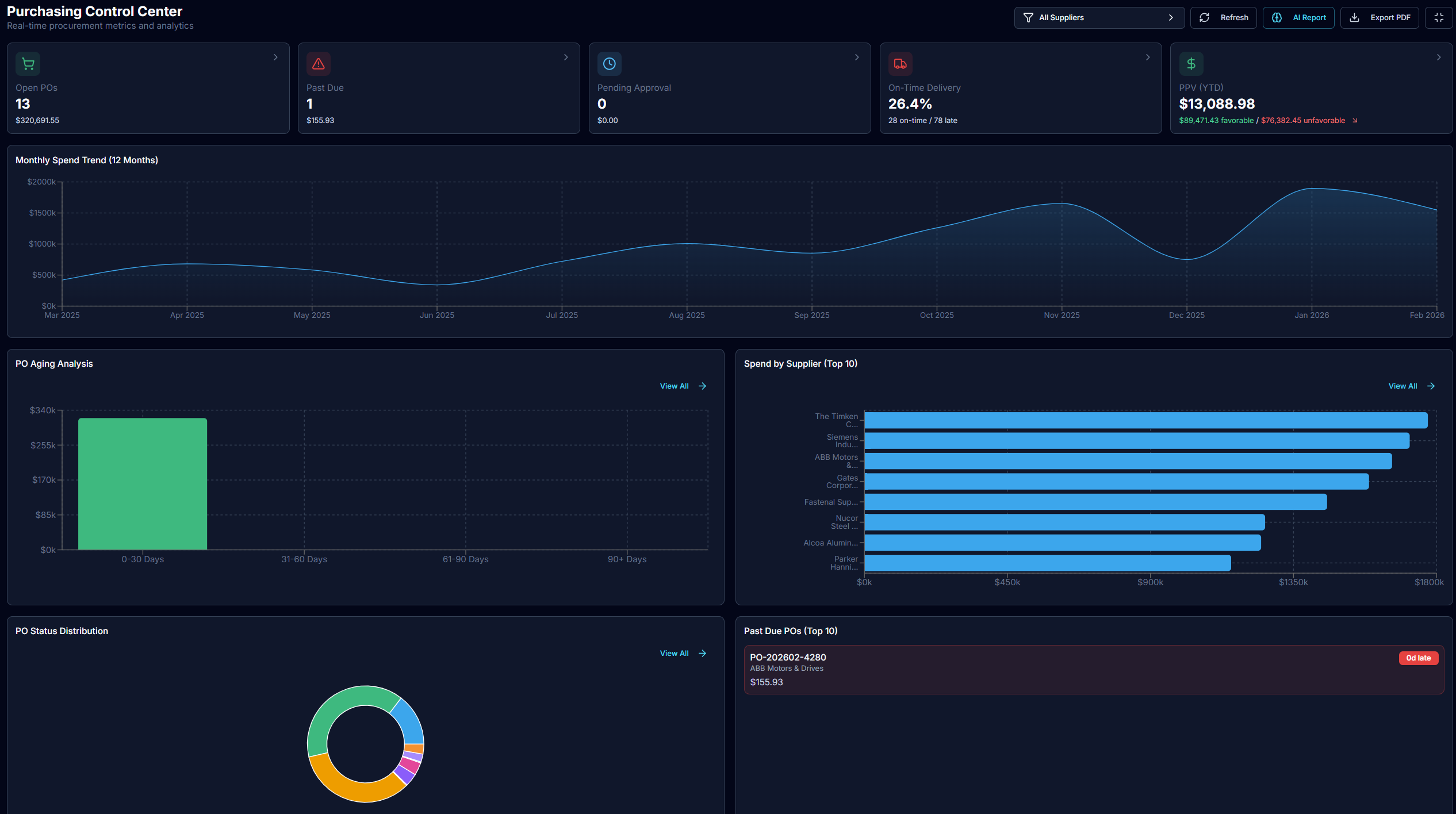Expand the On-Time Delivery card chevron
The image size is (1456, 814).
pos(1148,57)
